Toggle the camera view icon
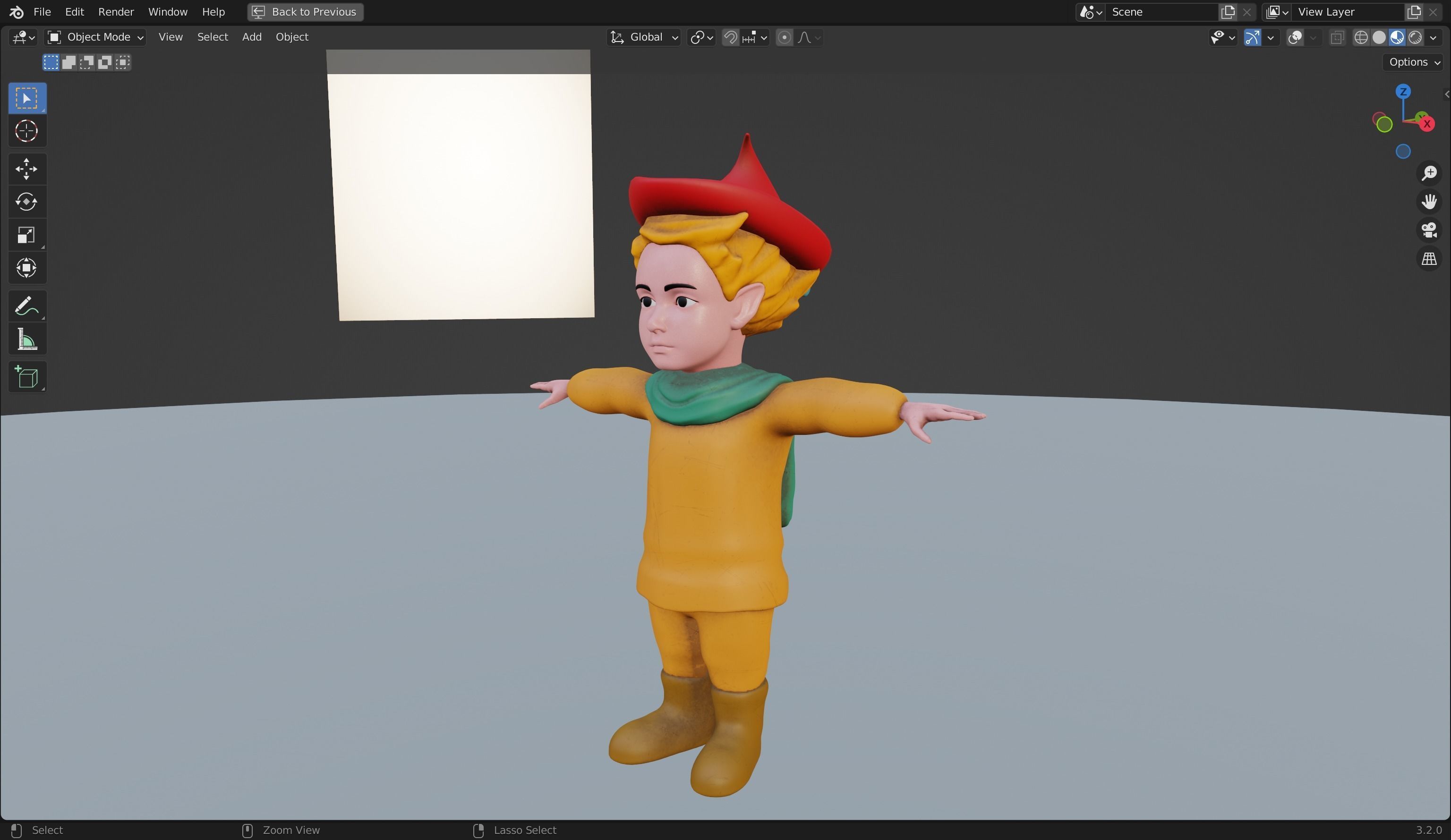Screen dimensions: 1451x840 coord(1429,230)
